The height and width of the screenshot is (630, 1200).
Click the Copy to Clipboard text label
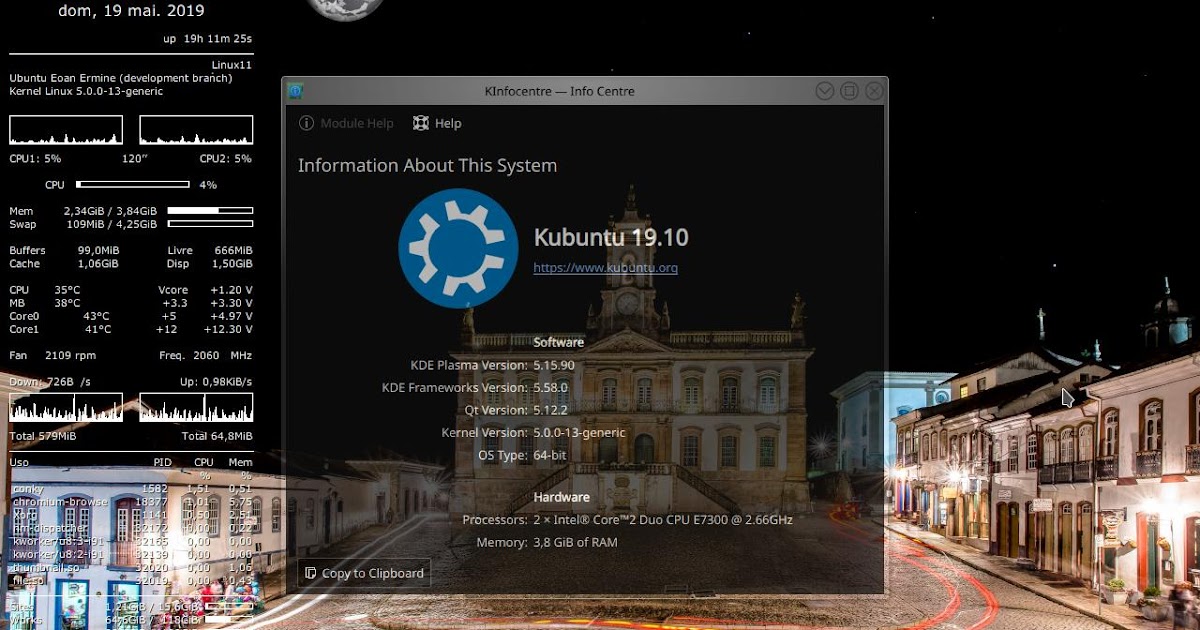point(373,573)
